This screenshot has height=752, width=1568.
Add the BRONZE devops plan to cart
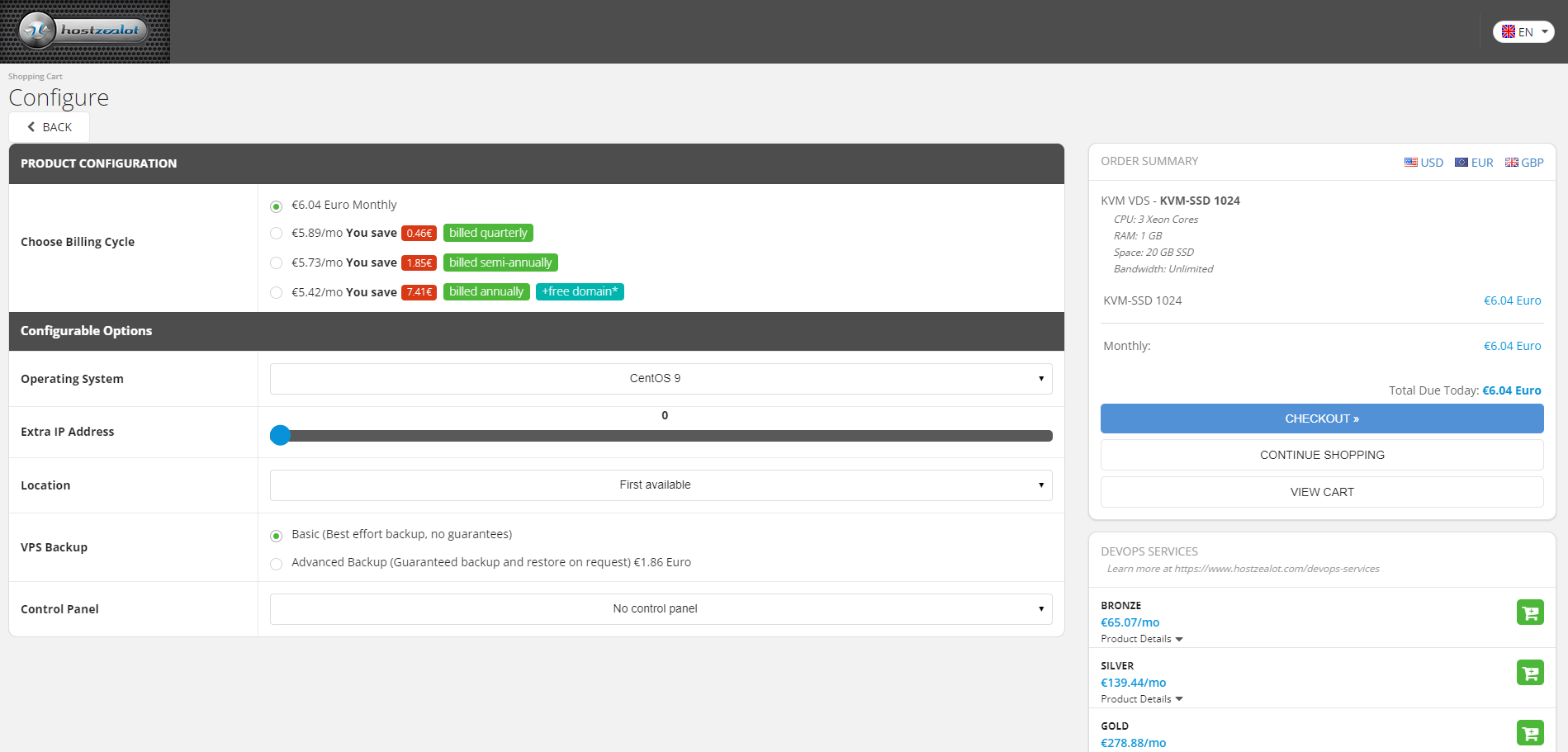click(1530, 612)
